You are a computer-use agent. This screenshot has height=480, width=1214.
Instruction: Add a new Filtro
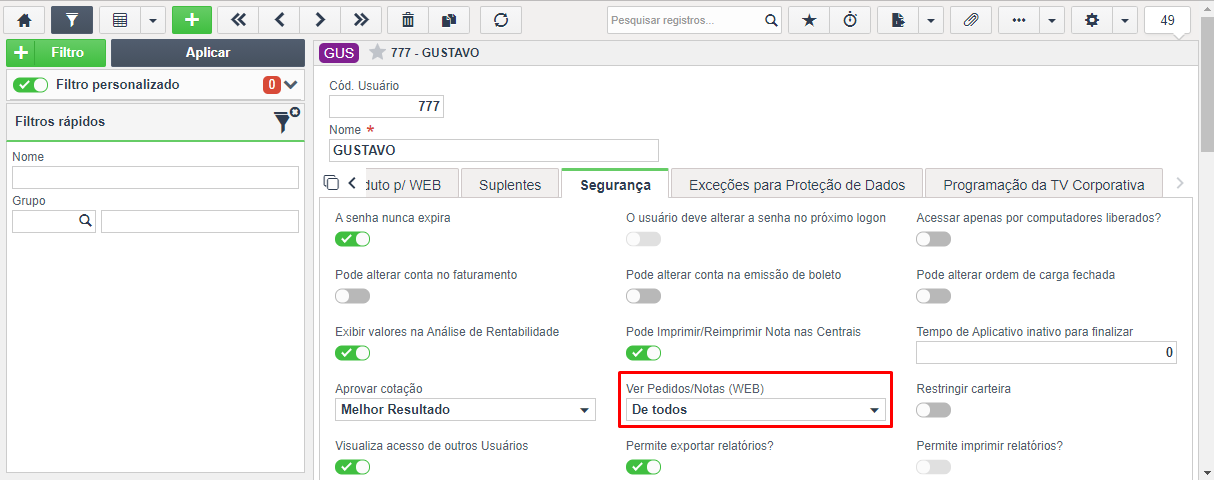click(56, 53)
